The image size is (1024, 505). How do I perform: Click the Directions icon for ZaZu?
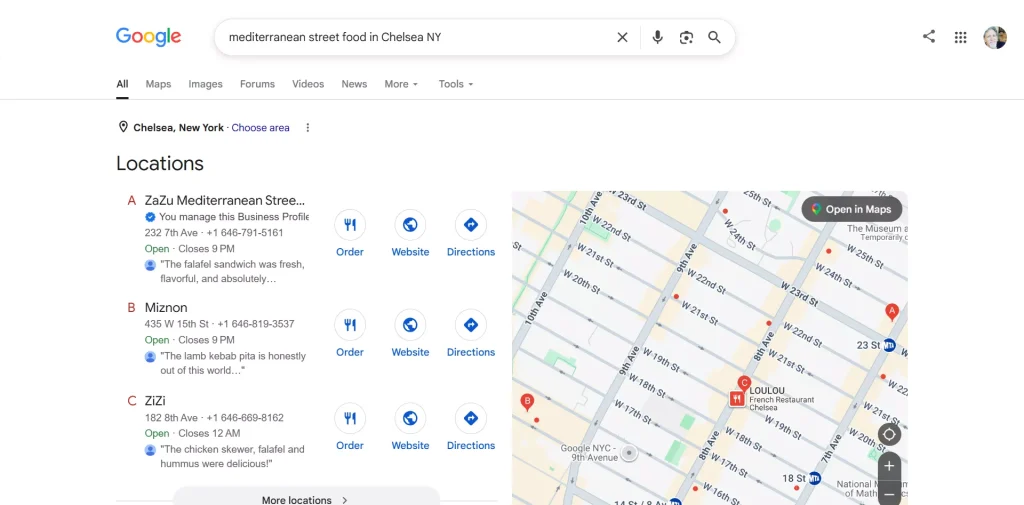471,225
